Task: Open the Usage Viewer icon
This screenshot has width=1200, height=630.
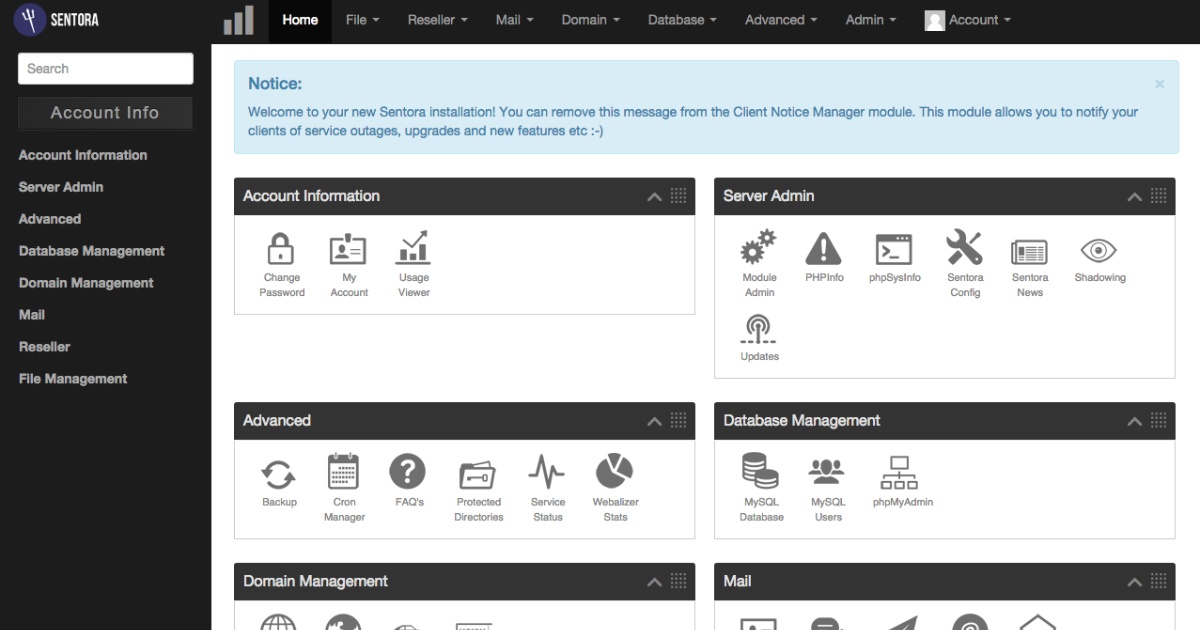Action: [414, 250]
